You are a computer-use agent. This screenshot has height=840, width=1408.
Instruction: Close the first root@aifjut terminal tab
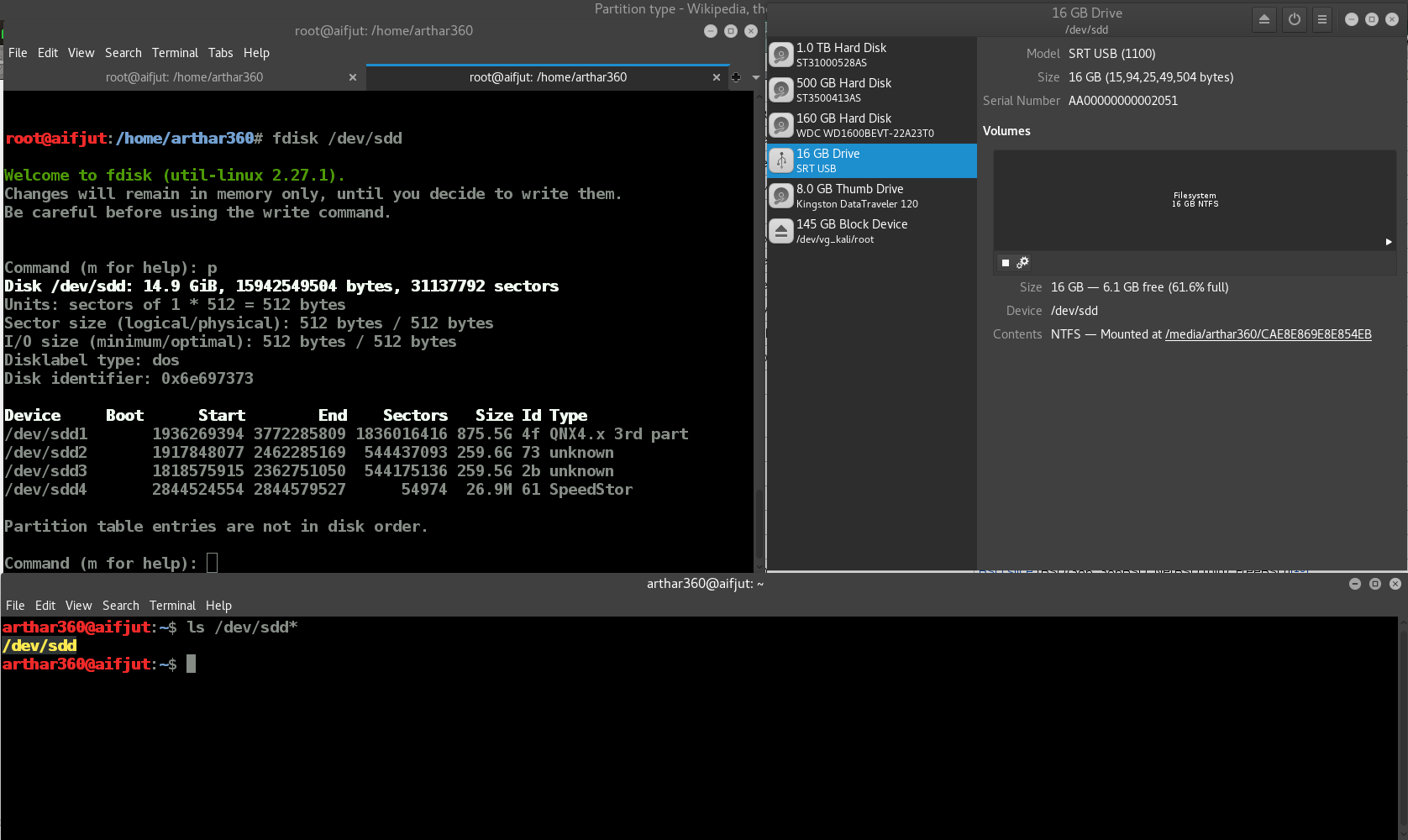(353, 77)
